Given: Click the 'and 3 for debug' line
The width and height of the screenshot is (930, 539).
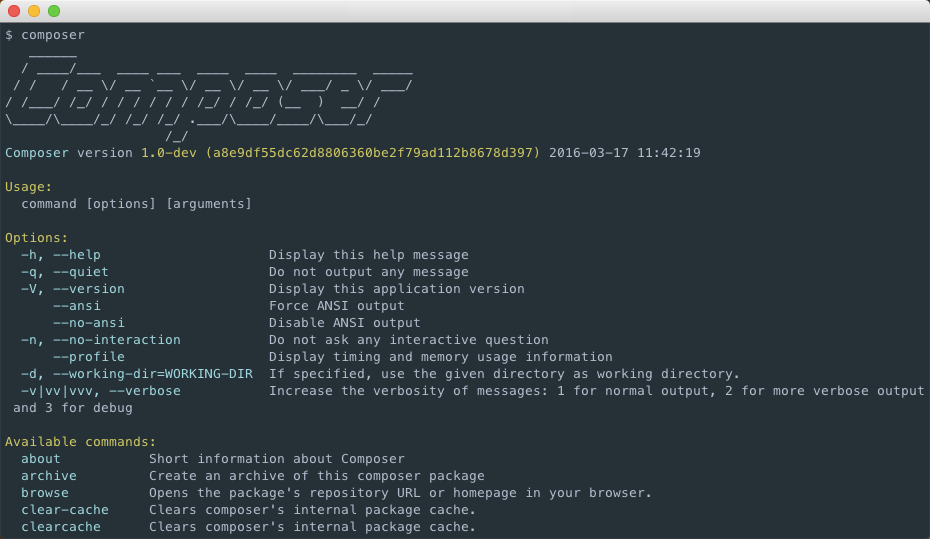Looking at the screenshot, I should [x=73, y=408].
